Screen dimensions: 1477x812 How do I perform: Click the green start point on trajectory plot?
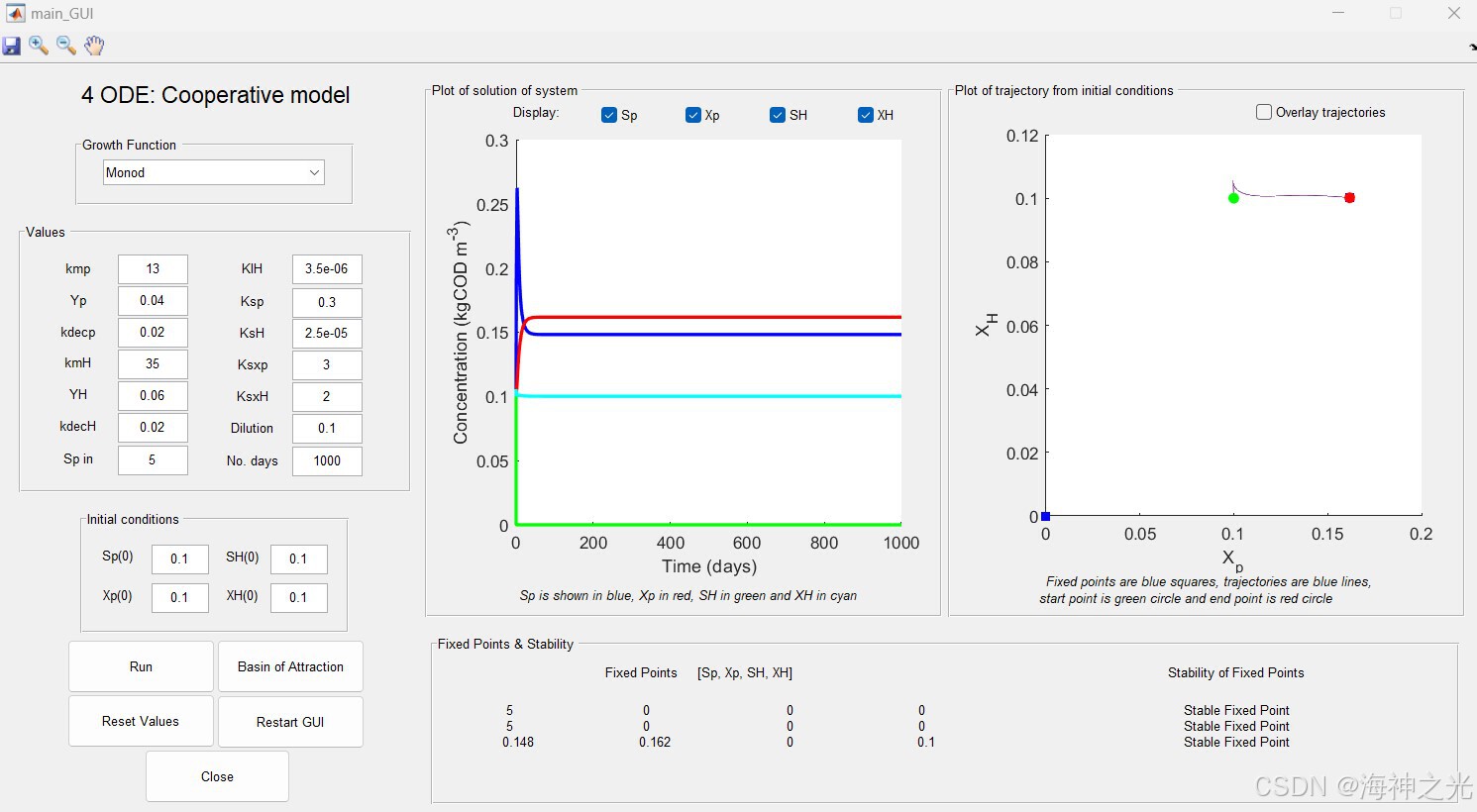[1233, 198]
